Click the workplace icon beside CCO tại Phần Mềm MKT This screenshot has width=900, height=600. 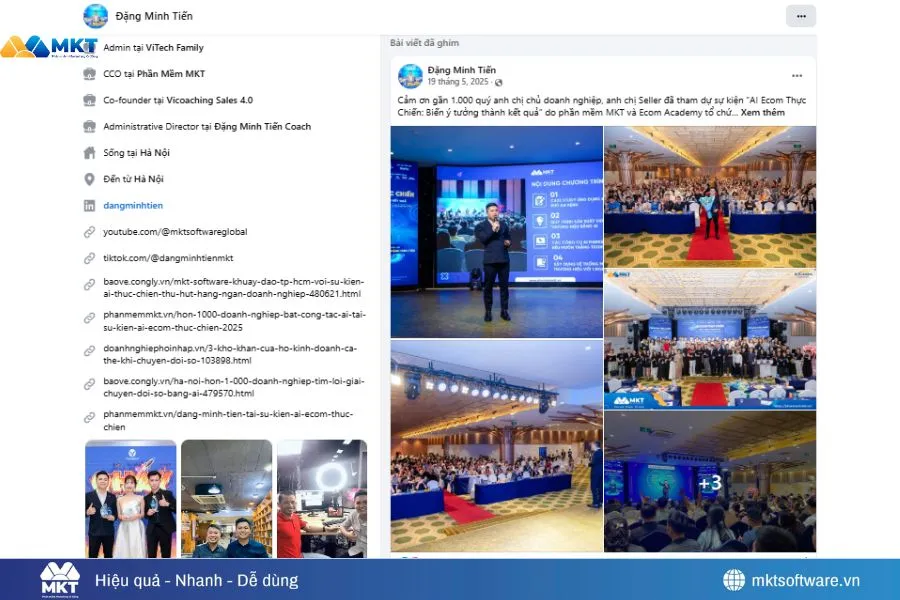tap(89, 74)
